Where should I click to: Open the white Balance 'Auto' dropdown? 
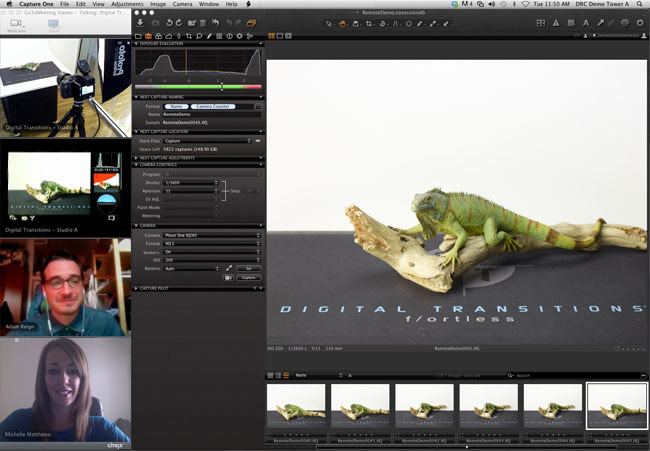click(x=191, y=269)
